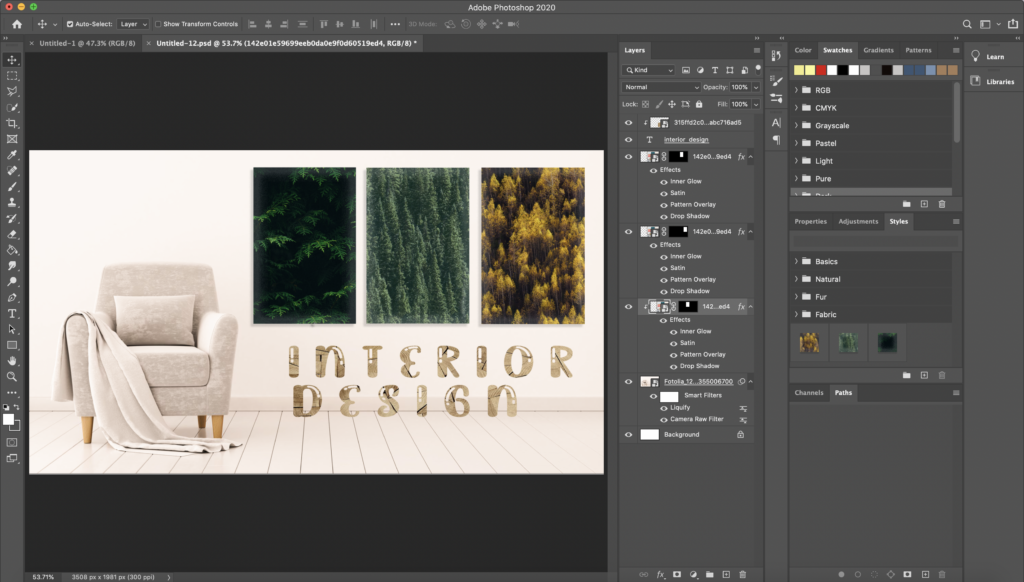The width and height of the screenshot is (1024, 582).
Task: Toggle visibility of Camera Raw Filter
Action: tap(664, 419)
